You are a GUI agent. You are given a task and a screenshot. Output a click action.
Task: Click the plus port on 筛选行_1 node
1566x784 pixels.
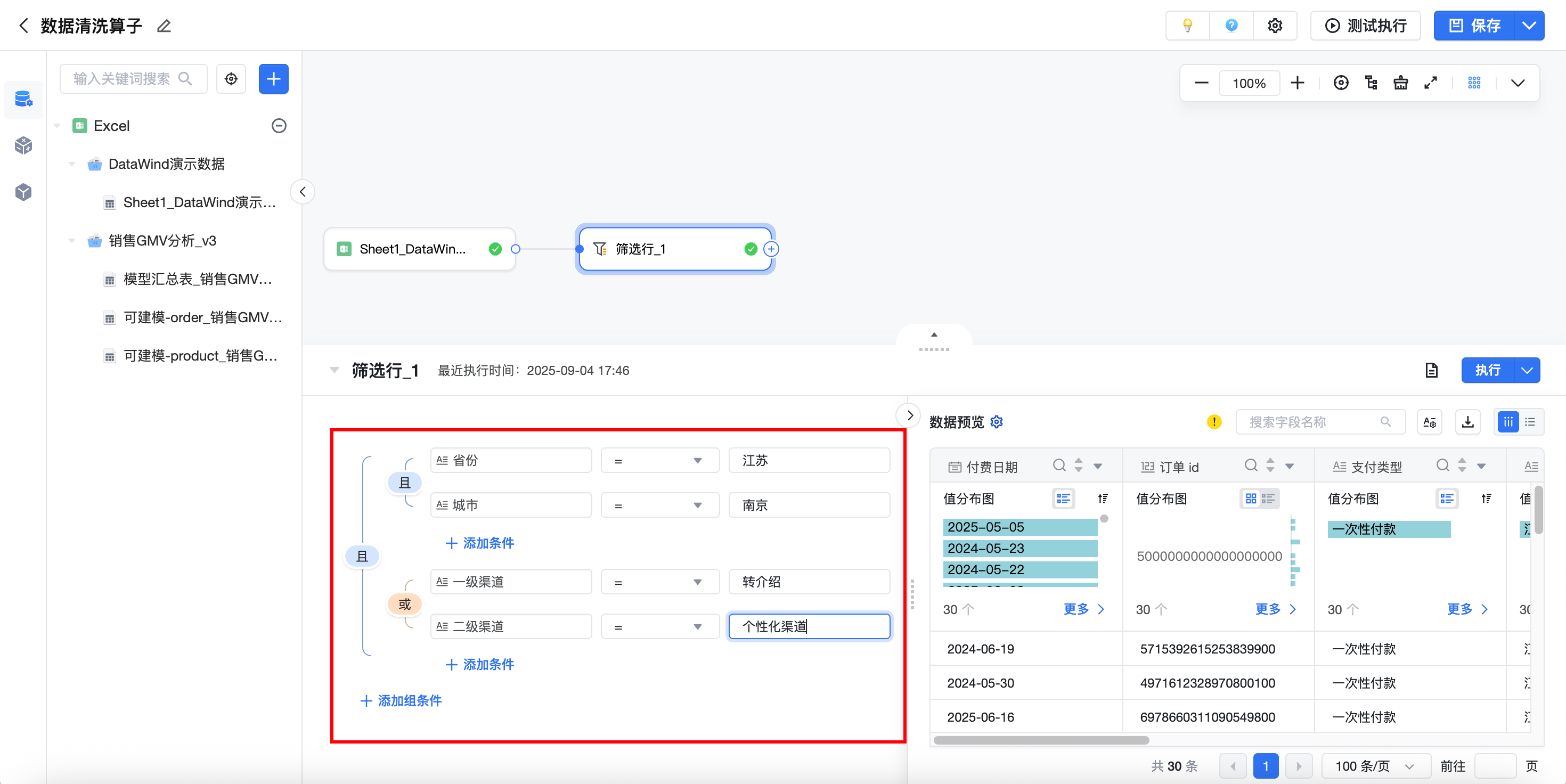[771, 249]
